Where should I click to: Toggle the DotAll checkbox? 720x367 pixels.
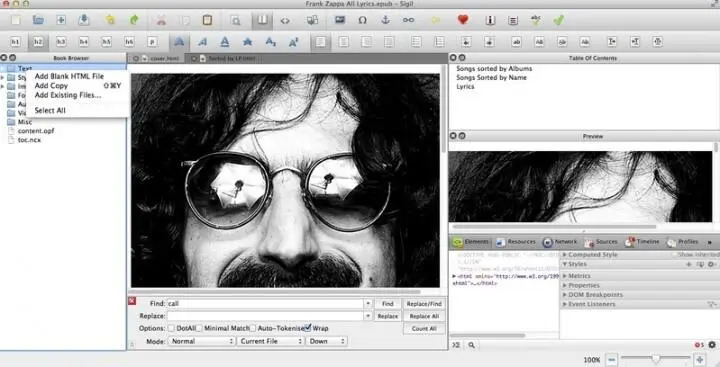tap(171, 328)
